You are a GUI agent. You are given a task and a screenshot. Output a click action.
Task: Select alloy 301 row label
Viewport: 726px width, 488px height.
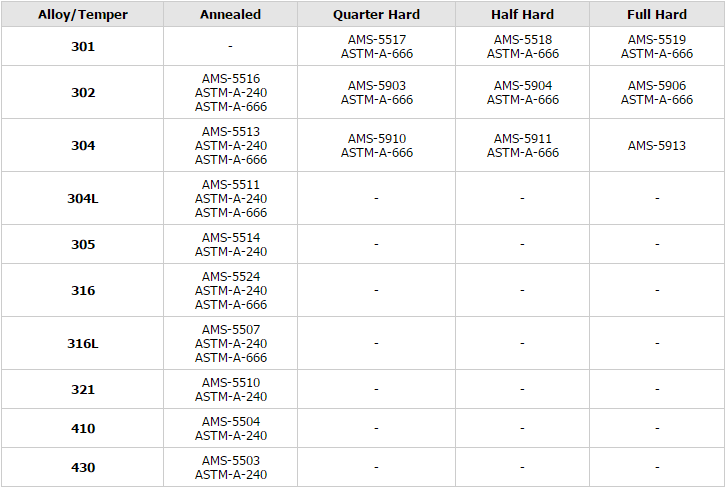[83, 46]
